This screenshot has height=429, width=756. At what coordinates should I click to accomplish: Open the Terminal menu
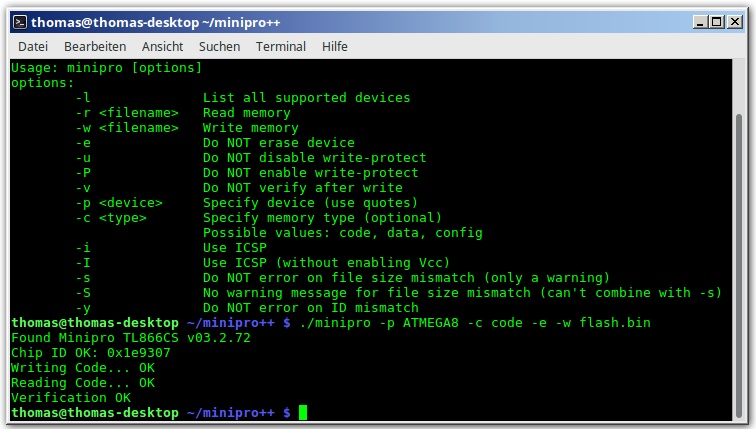point(281,47)
